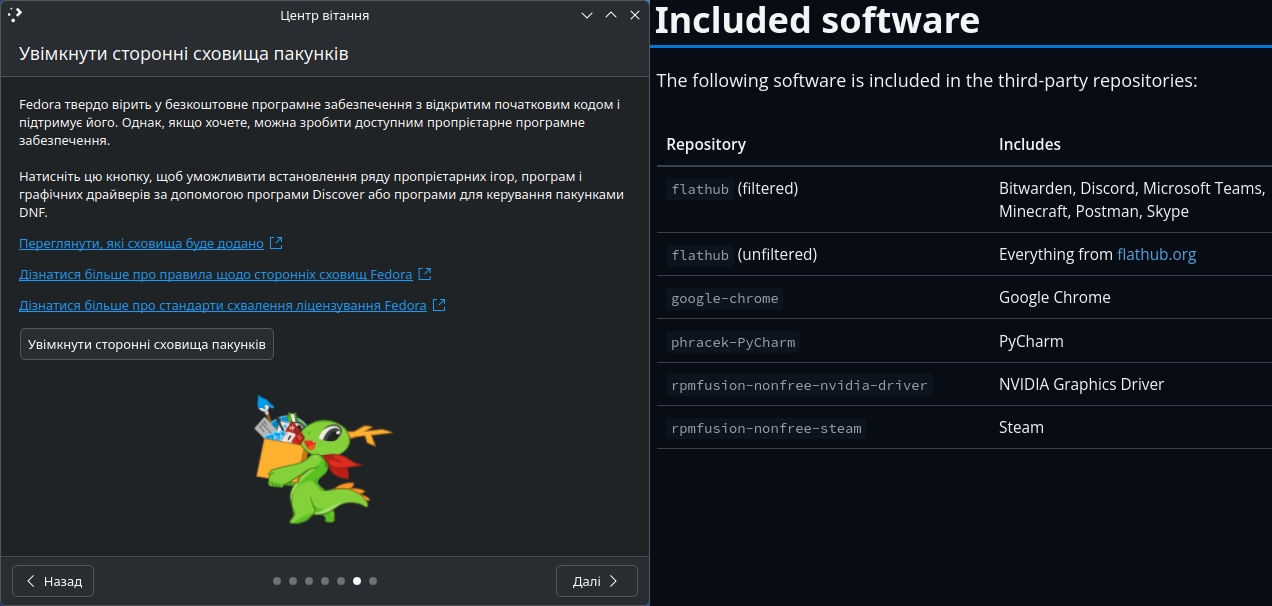Select 'rpmfusion-nonfree-steam' code label

766,428
